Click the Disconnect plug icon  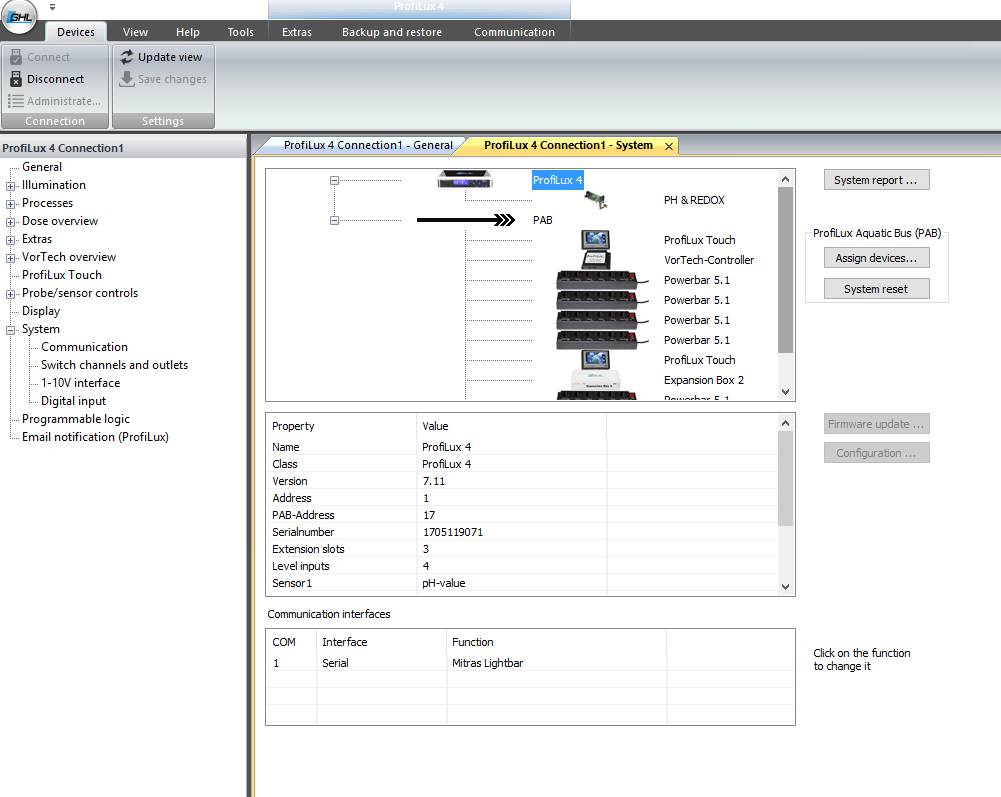17,79
